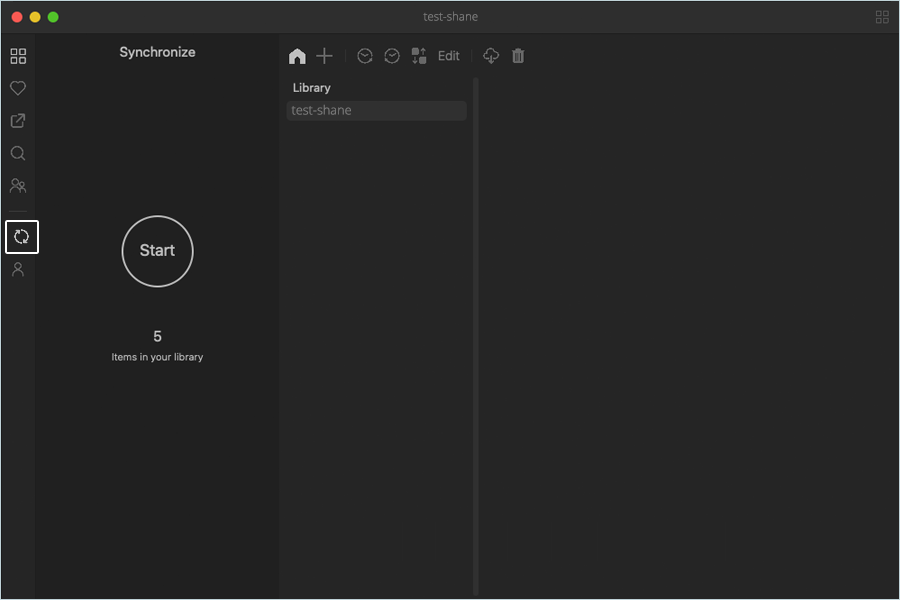Open the grid overview sidebar icon
Viewport: 900px width, 600px height.
point(18,56)
